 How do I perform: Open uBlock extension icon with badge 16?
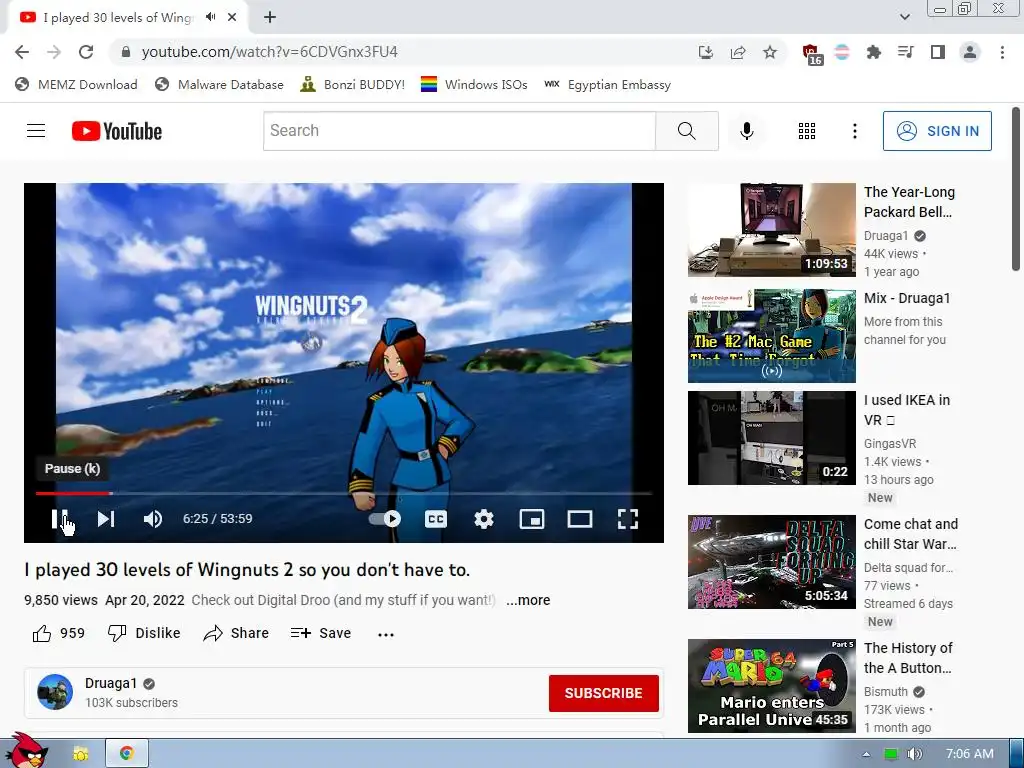coord(812,54)
